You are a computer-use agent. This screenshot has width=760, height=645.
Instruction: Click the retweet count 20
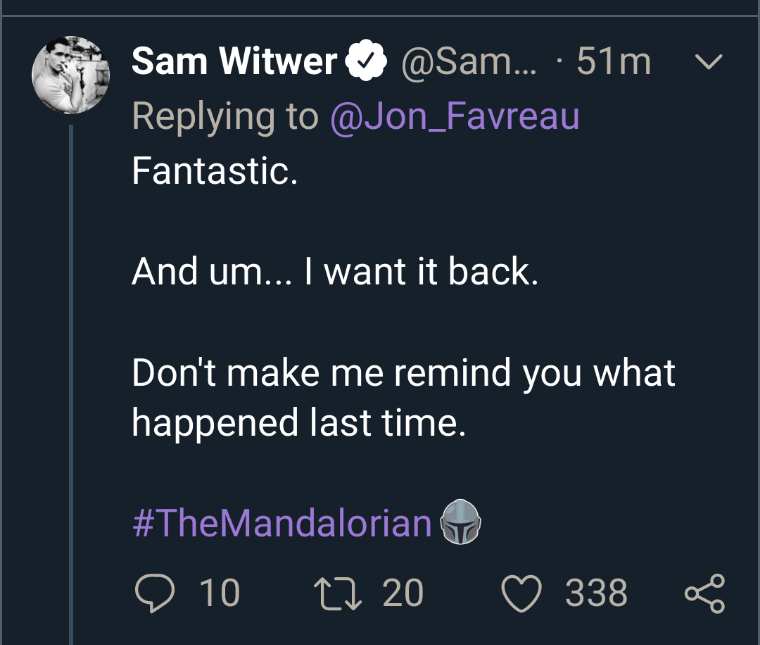click(x=402, y=592)
